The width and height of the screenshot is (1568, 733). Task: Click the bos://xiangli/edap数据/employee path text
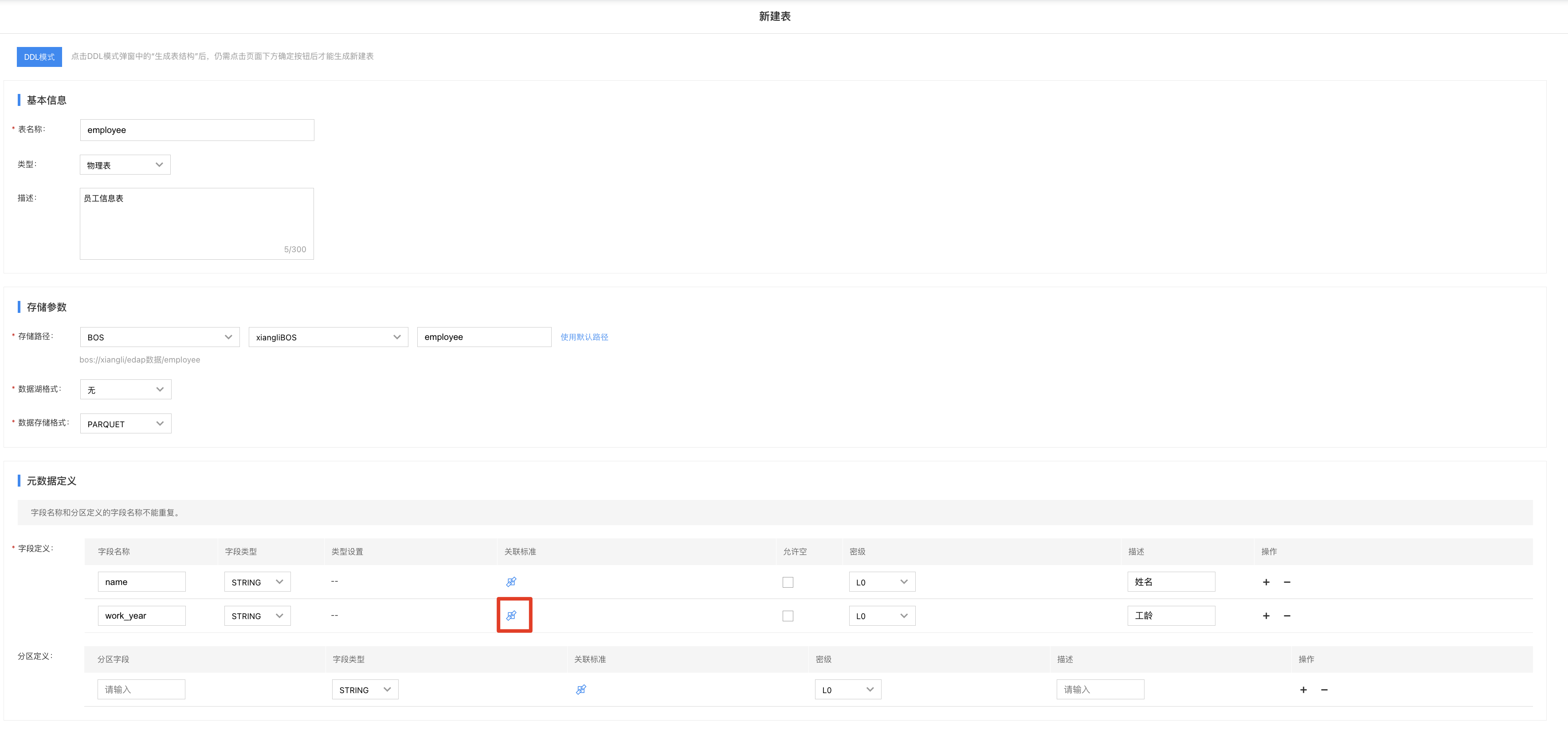click(x=139, y=359)
